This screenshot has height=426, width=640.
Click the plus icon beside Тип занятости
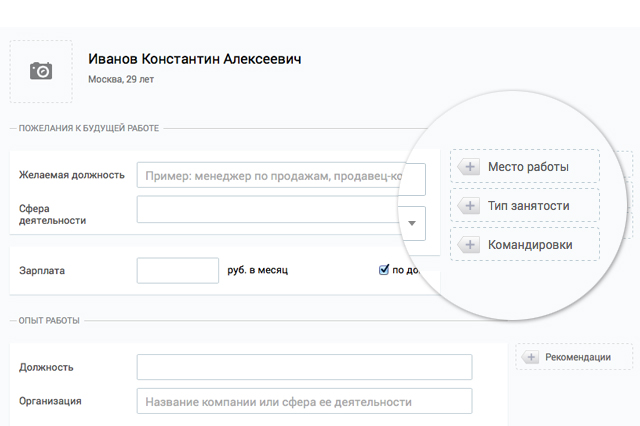tap(468, 205)
